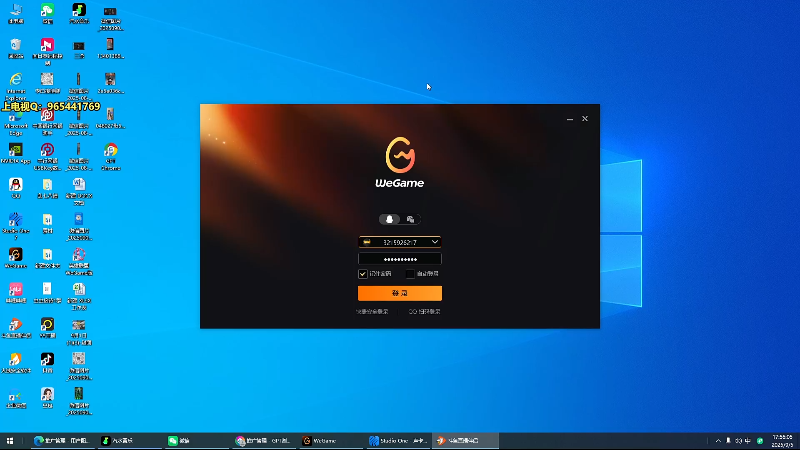The height and width of the screenshot is (450, 800).
Task: Open the WeGame desktop shortcut
Action: [16, 258]
